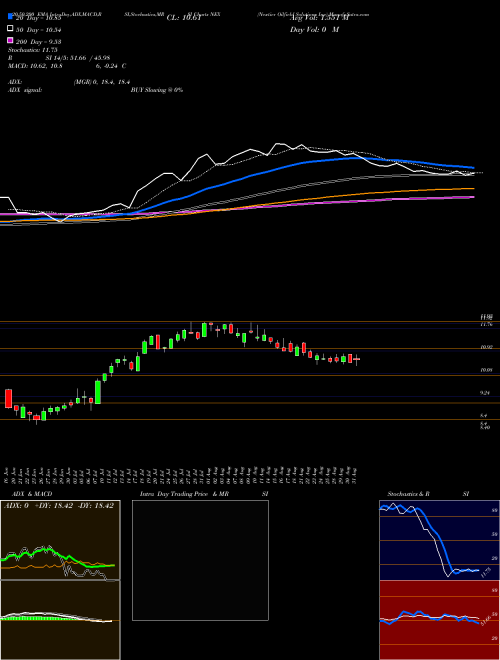Click the blue 20 Day legend swatch
The image size is (500, 660).
[x=10, y=16]
